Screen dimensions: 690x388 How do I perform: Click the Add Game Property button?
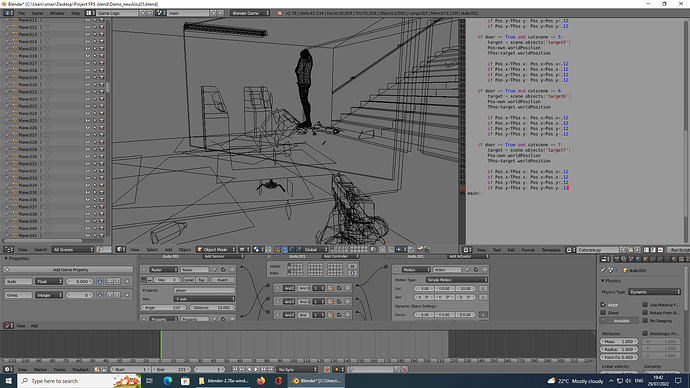(69, 270)
